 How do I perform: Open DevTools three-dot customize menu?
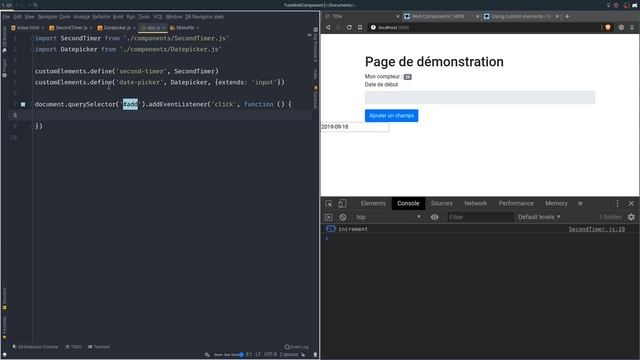click(617, 203)
